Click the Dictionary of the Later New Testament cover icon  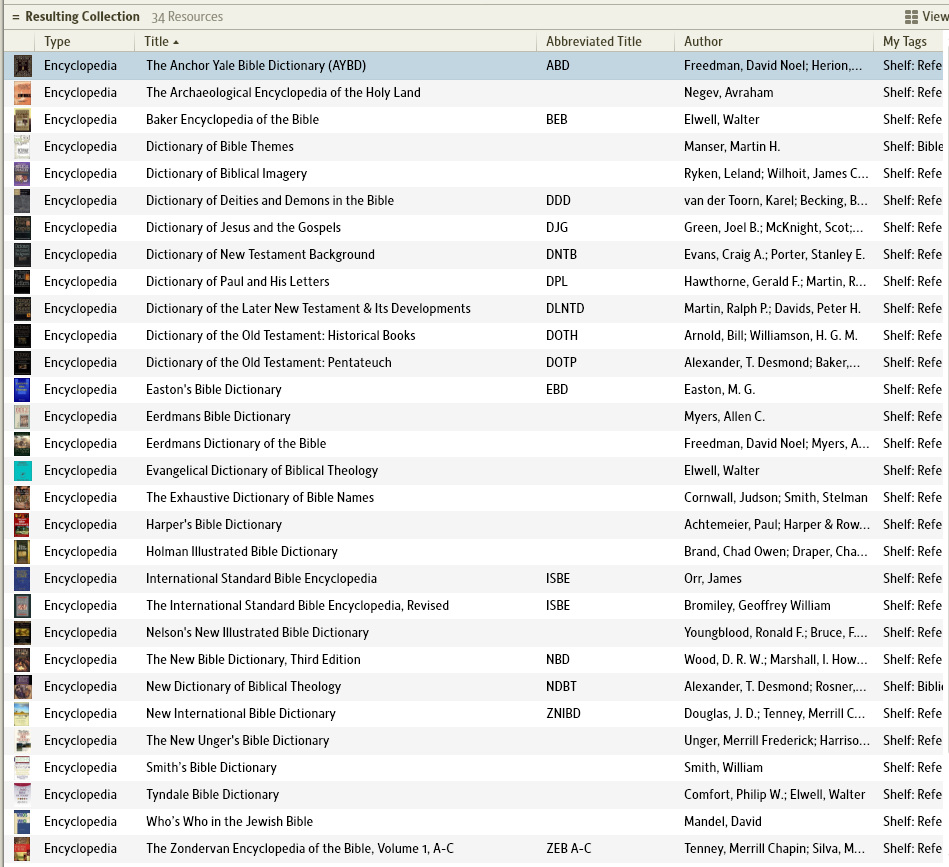22,309
